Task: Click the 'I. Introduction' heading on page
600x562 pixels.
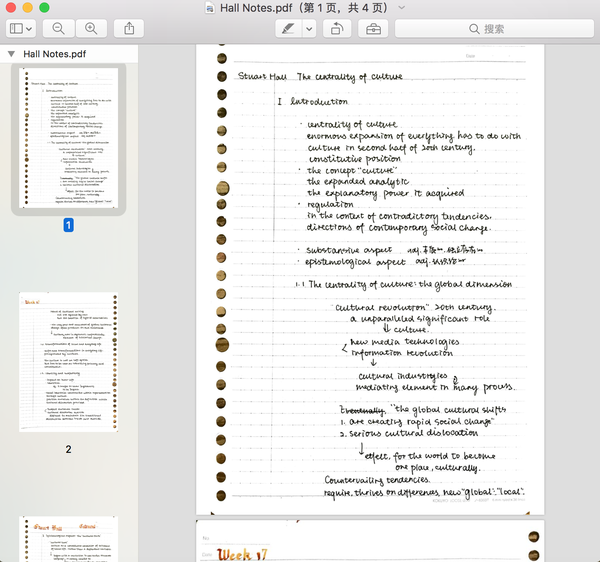Action: click(313, 101)
